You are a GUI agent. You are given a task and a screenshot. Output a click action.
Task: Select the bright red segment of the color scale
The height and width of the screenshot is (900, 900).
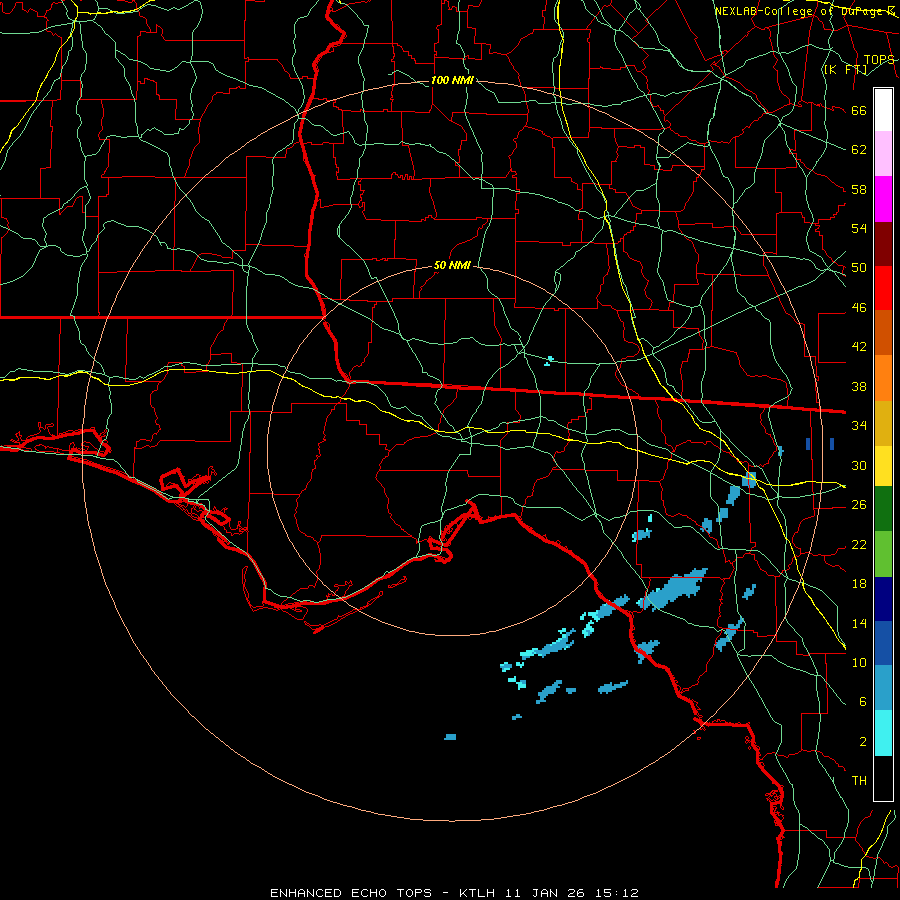pyautogui.click(x=883, y=288)
